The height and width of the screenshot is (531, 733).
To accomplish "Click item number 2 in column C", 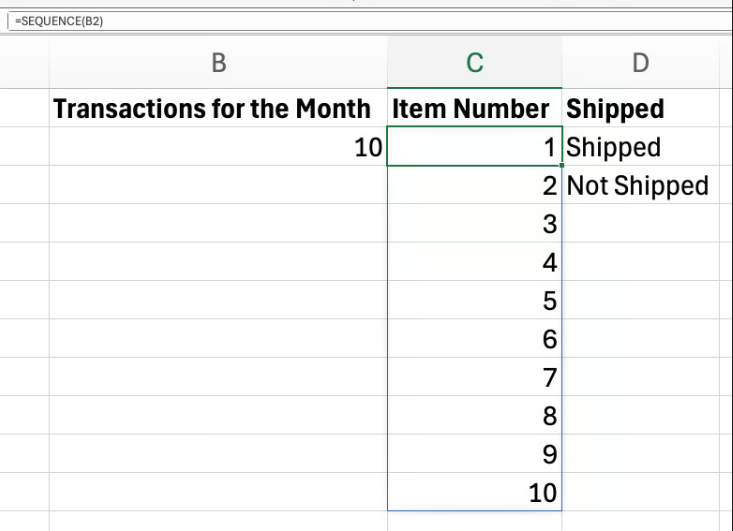I will coord(475,185).
